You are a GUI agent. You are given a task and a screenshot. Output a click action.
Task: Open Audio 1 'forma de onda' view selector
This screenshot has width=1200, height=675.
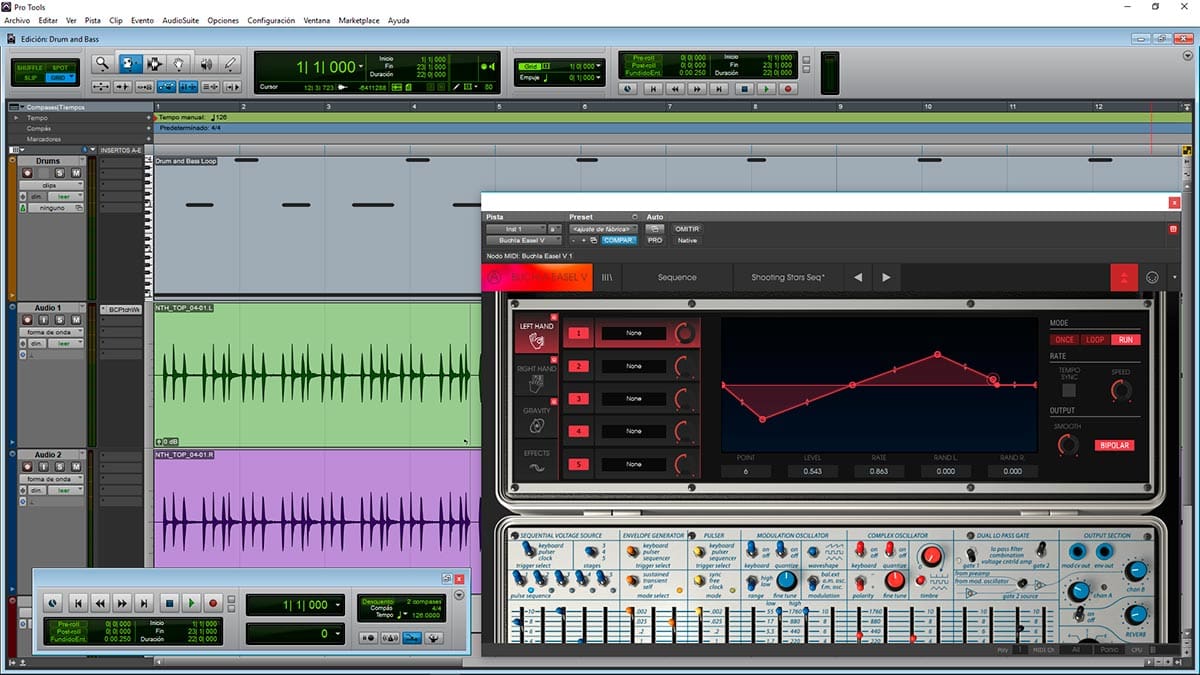[x=54, y=332]
